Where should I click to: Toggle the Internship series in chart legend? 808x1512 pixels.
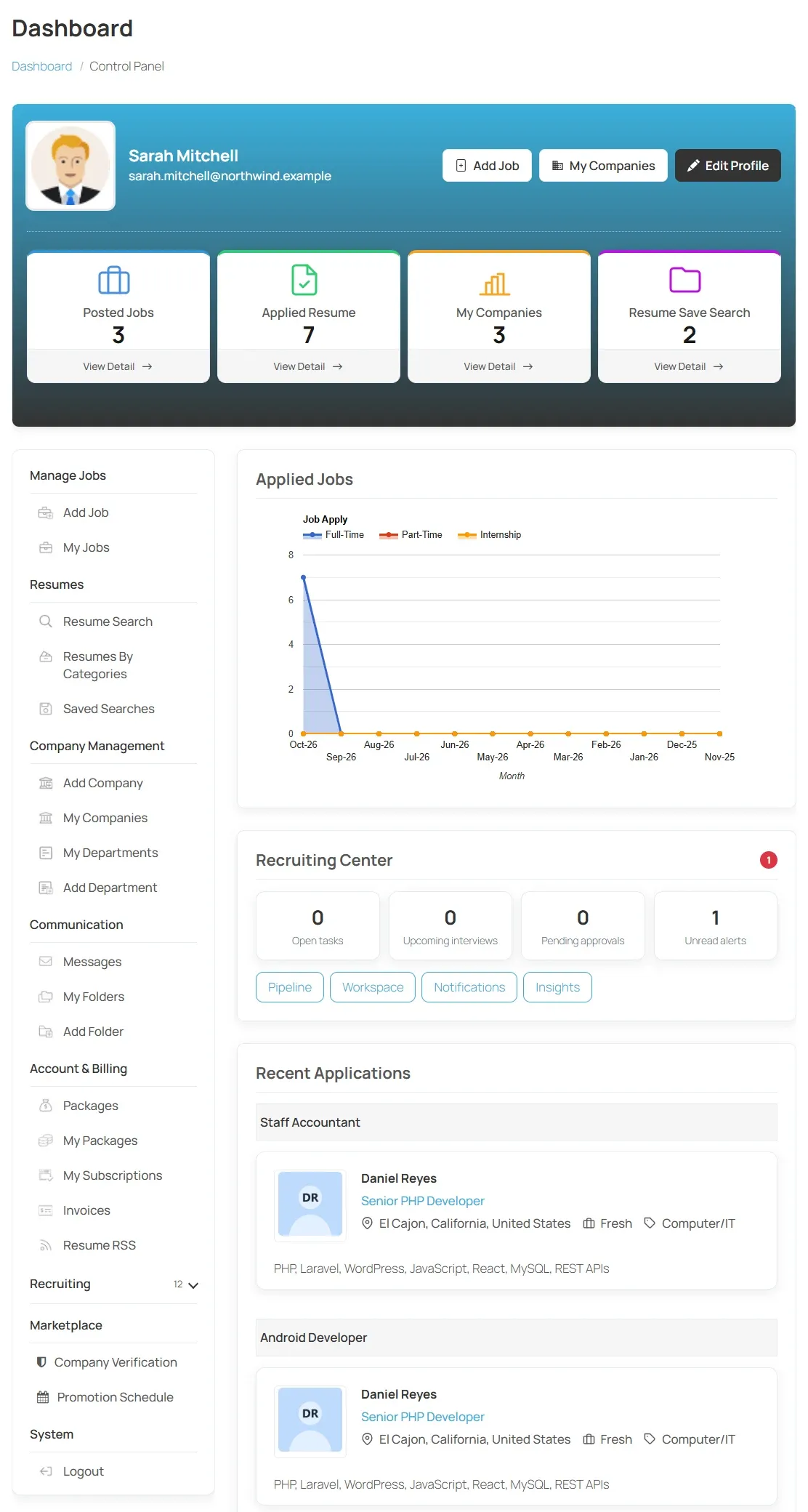pyautogui.click(x=489, y=534)
